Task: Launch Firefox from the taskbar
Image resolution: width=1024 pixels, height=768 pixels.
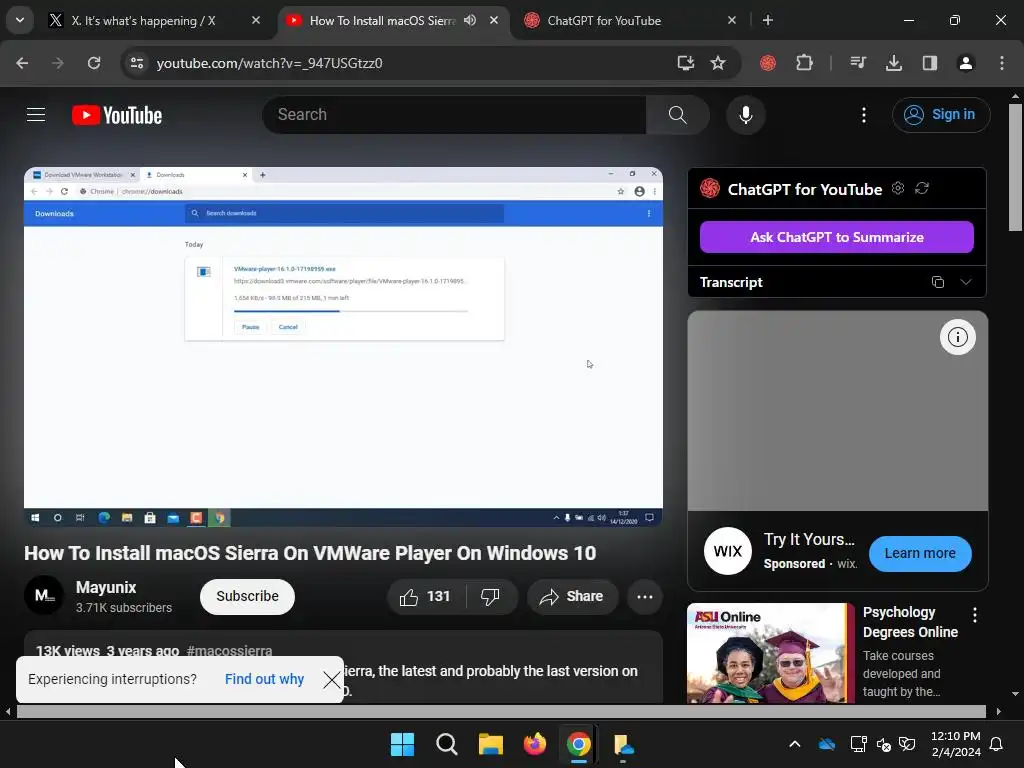Action: [534, 744]
